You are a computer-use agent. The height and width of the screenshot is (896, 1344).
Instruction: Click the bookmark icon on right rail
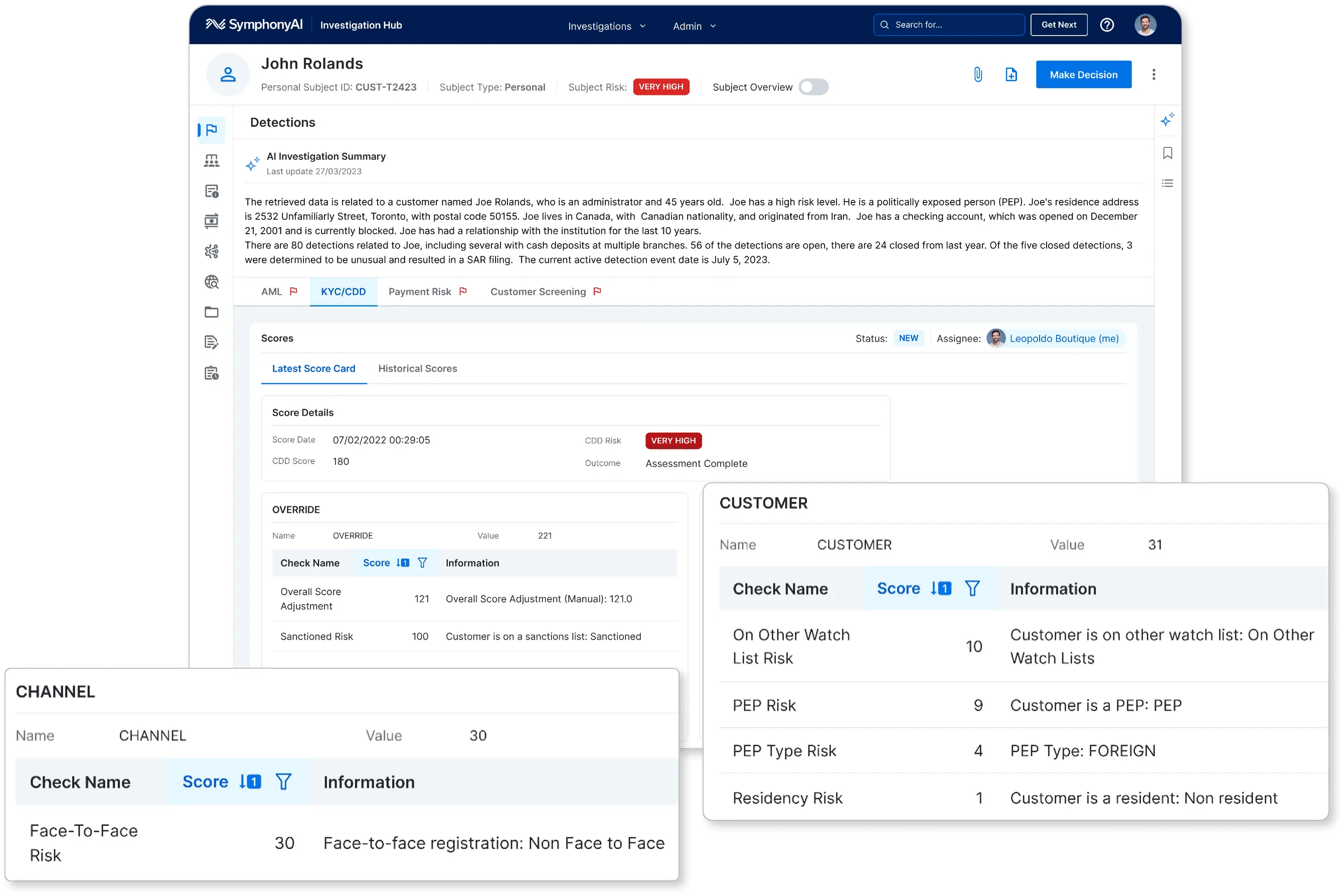point(1167,153)
